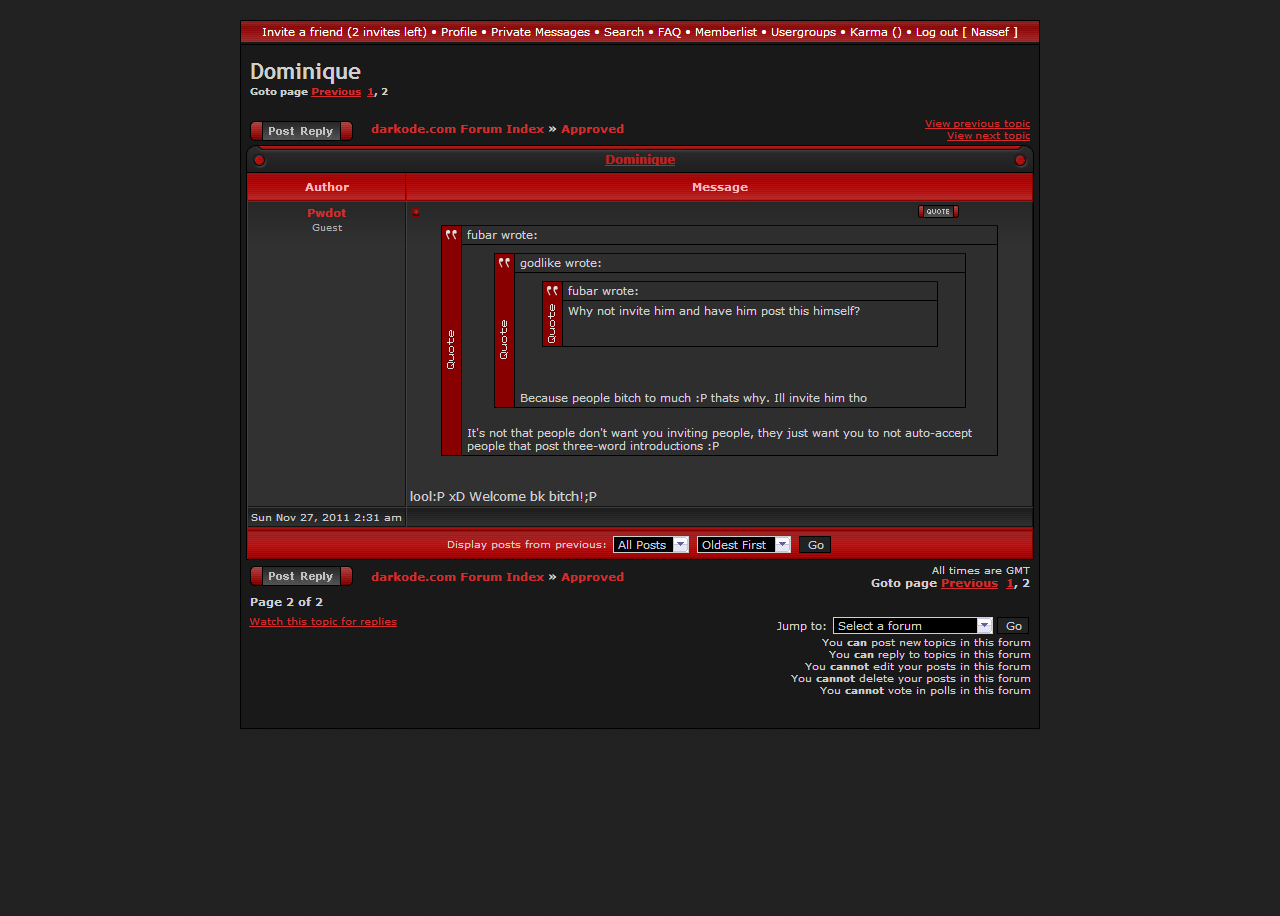
Task: Click Go next to Jump to forum
Action: tap(1013, 626)
